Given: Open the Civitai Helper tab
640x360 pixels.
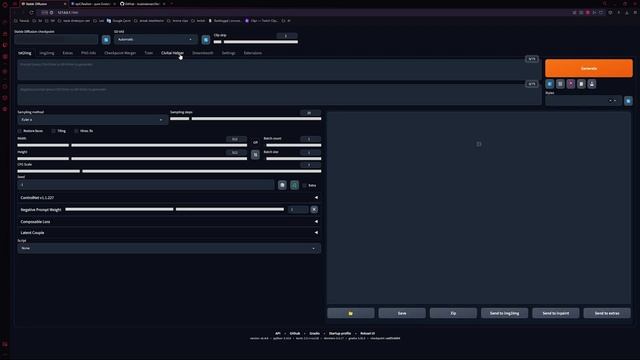Looking at the screenshot, I should (172, 53).
